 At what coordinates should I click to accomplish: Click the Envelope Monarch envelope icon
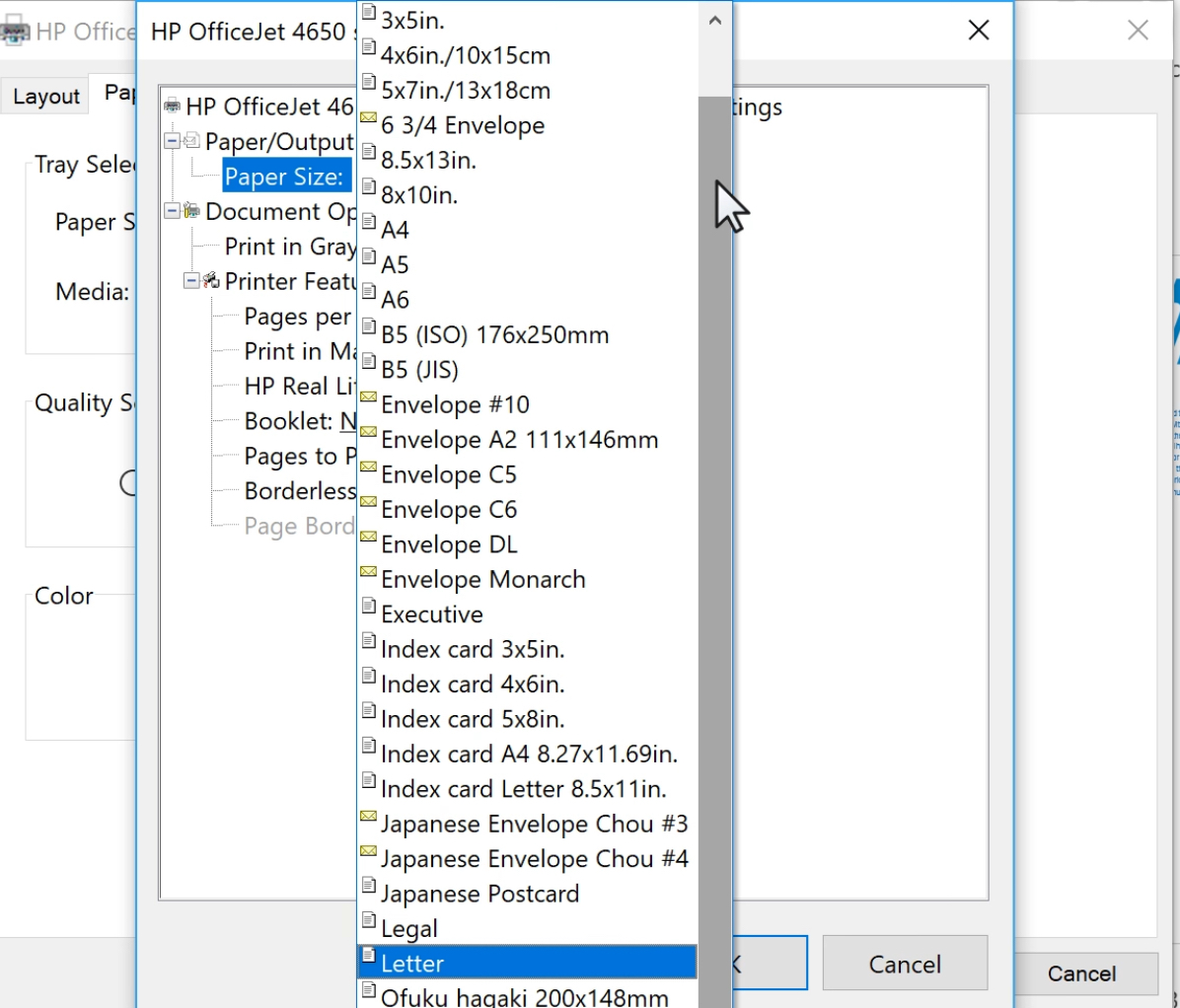coord(369,571)
